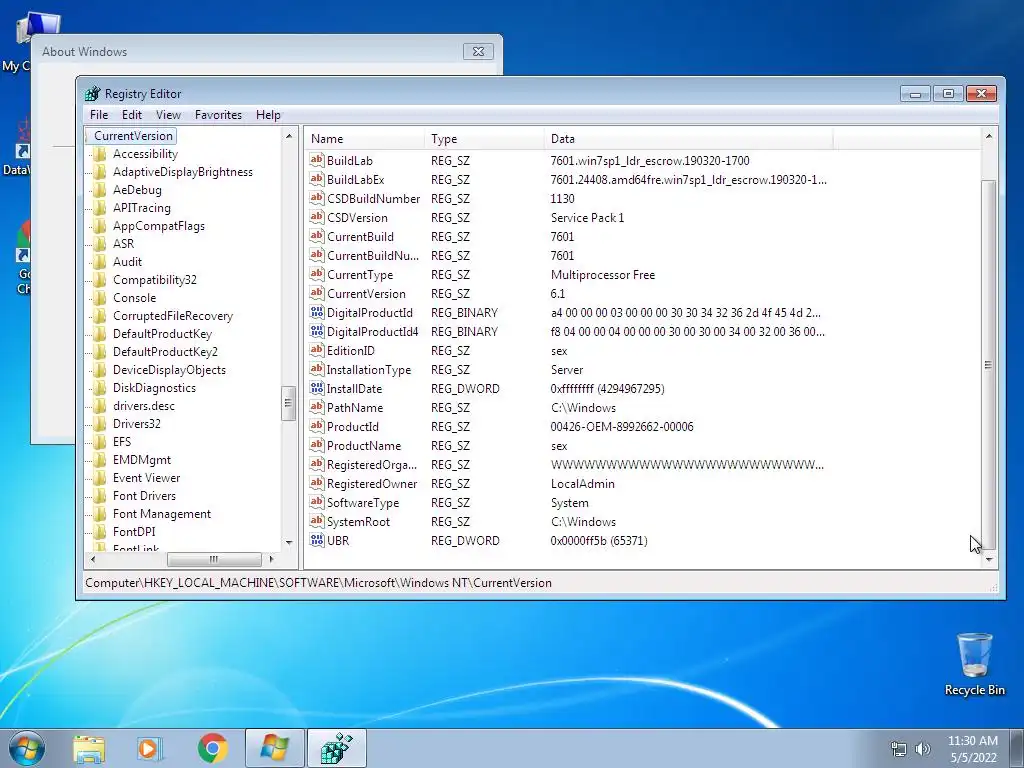Viewport: 1024px width, 768px height.
Task: Click the key tree vertical scrollbar thumb
Action: coord(288,403)
